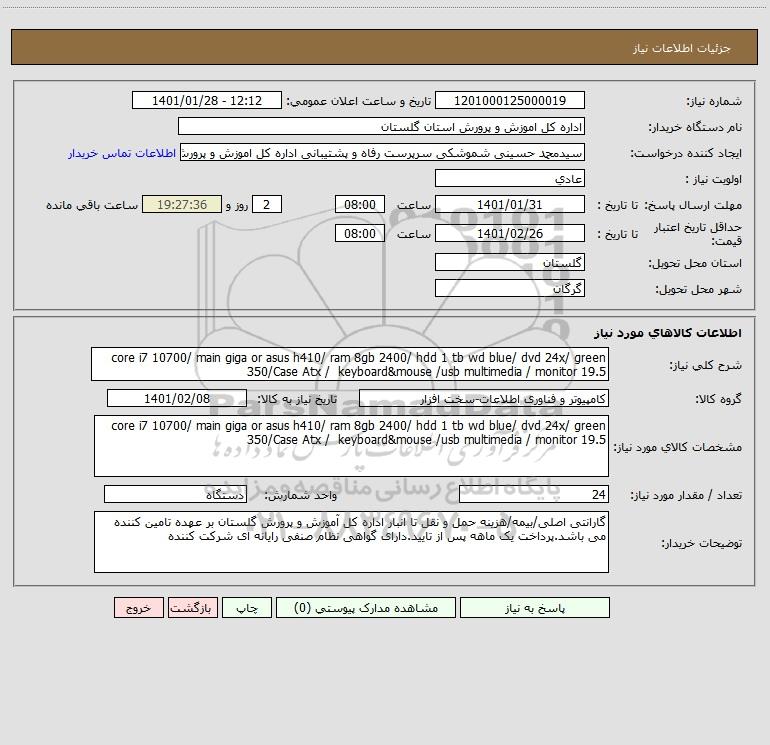The height and width of the screenshot is (745, 770).
Task: Click the general description text box
Action: 350,364
